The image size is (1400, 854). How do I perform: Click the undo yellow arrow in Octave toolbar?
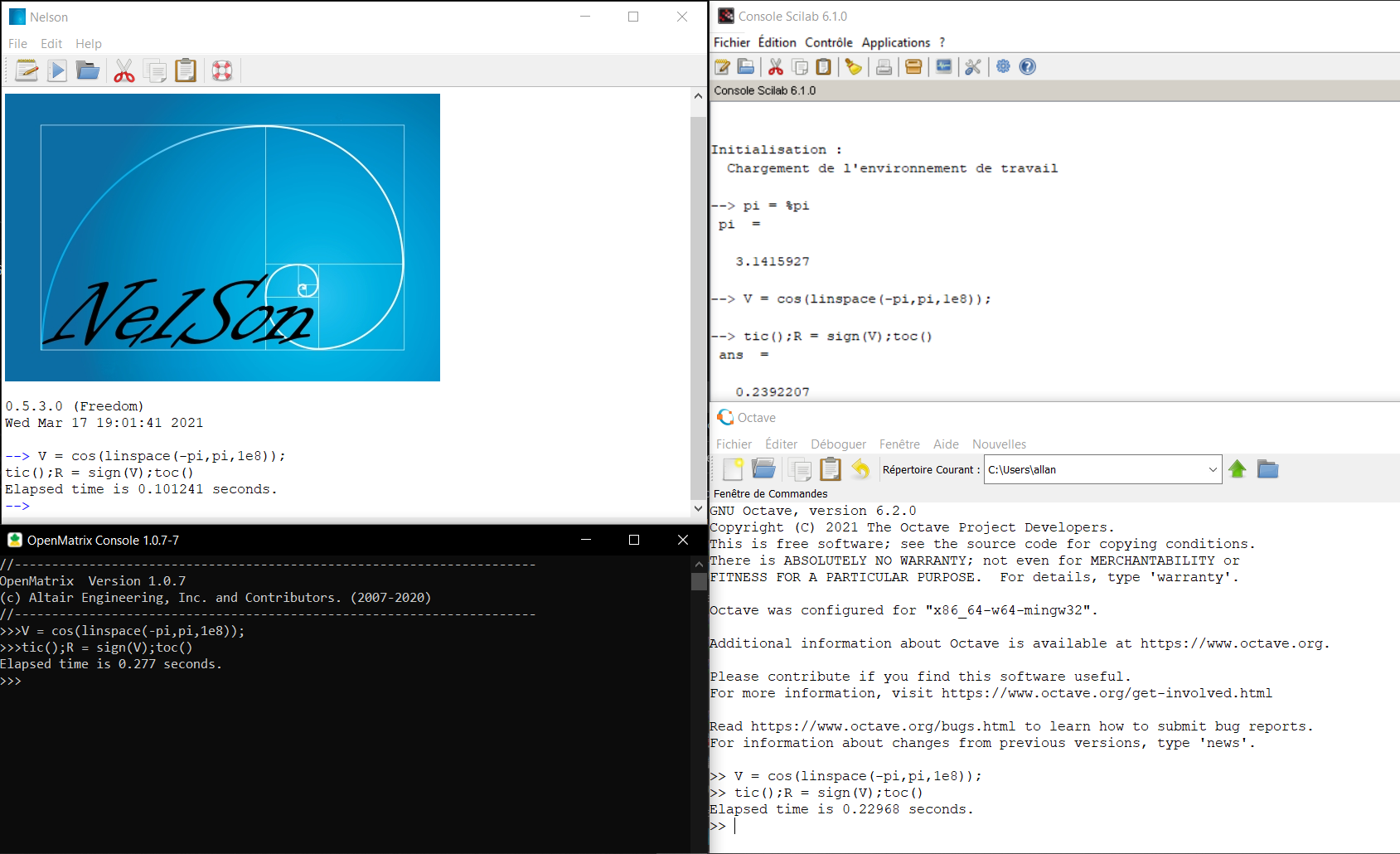point(861,469)
